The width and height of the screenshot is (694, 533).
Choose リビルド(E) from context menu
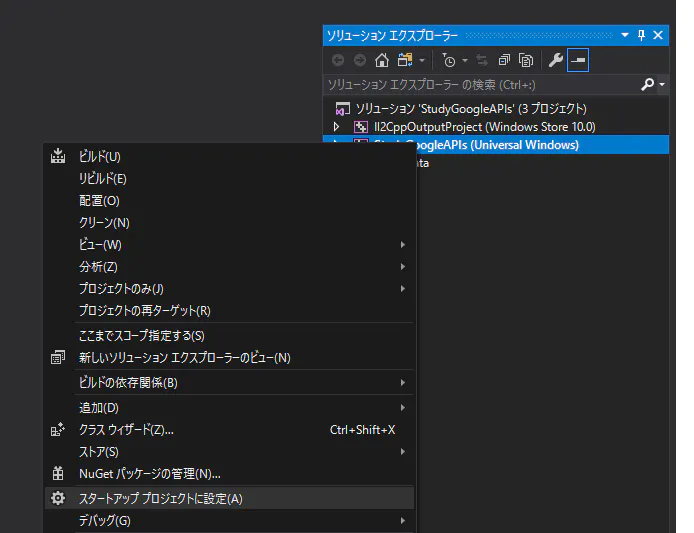tap(229, 178)
